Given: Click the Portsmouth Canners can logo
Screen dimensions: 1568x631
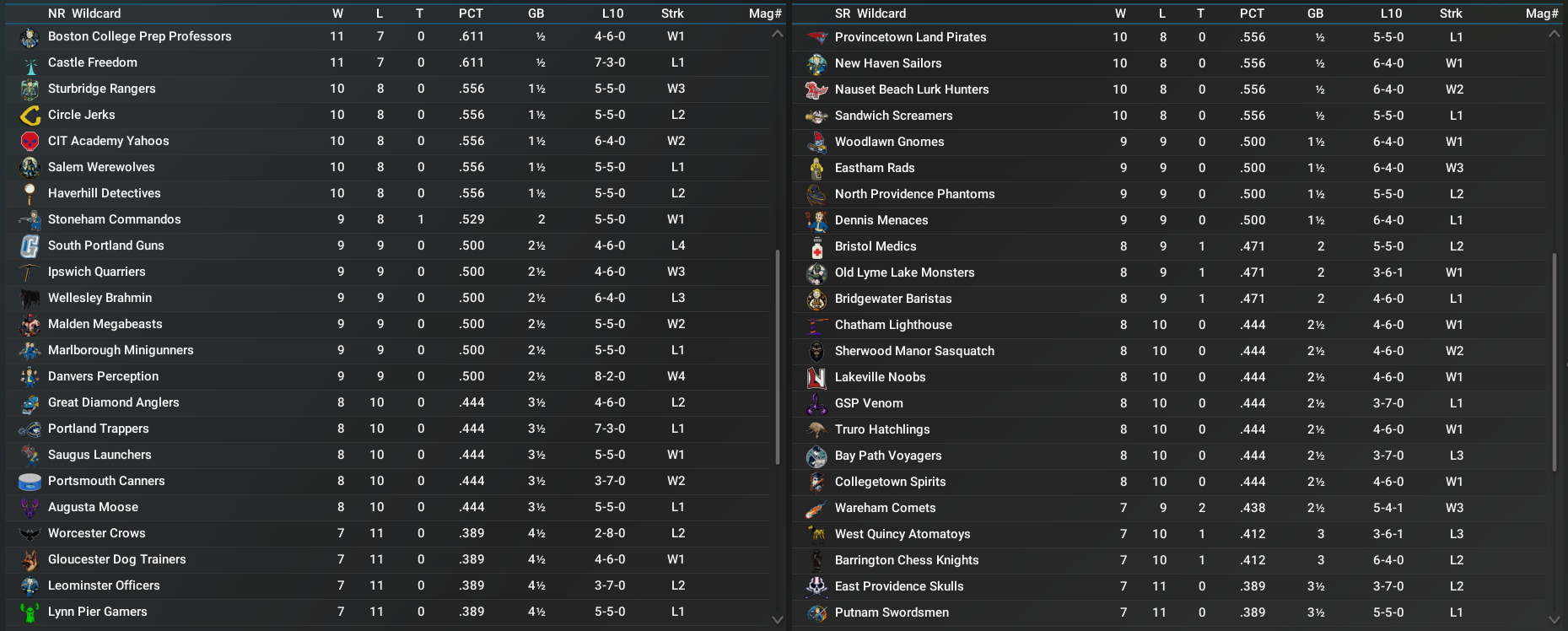Looking at the screenshot, I should (x=30, y=482).
